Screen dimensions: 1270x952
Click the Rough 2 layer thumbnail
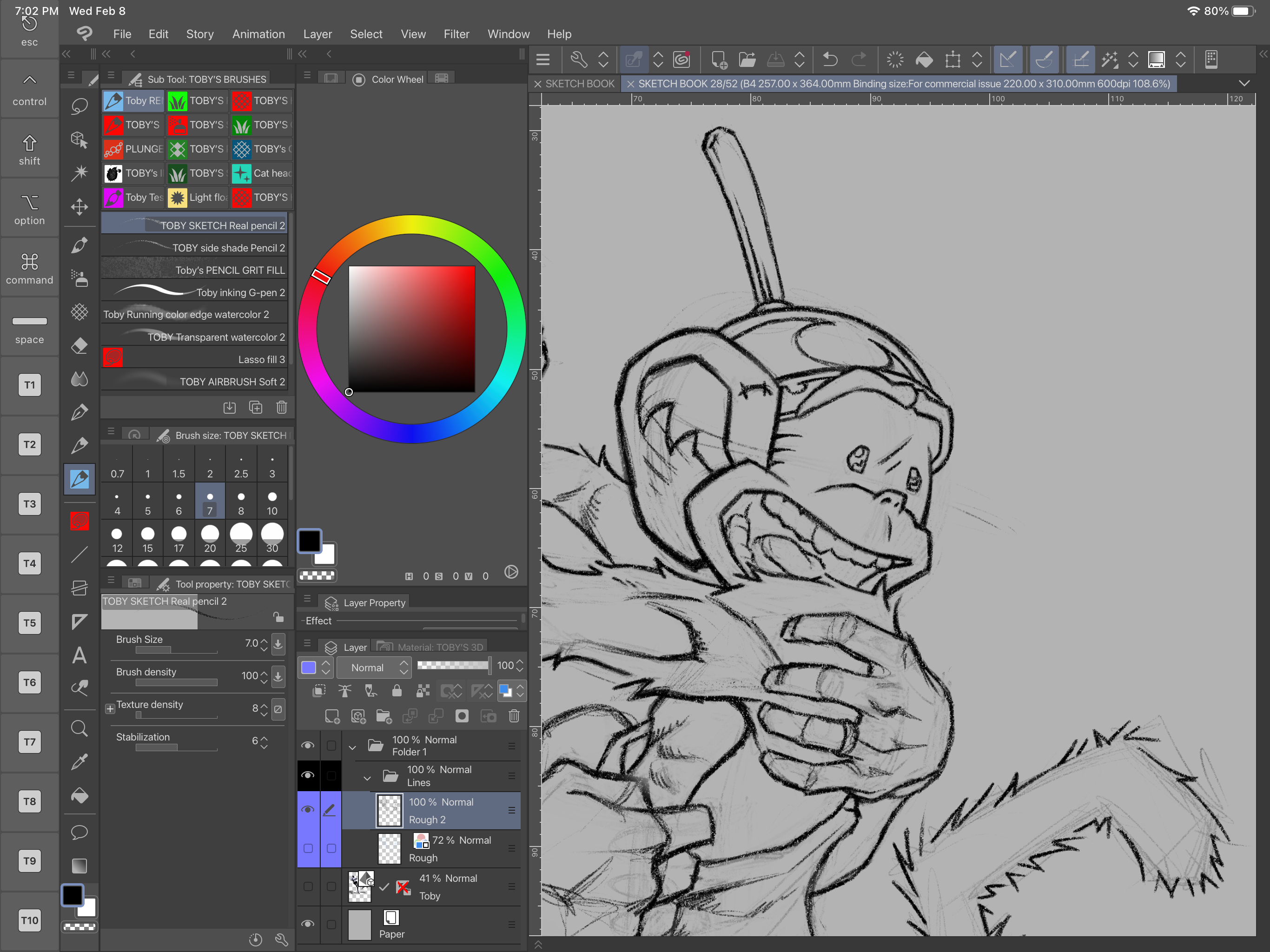click(389, 810)
